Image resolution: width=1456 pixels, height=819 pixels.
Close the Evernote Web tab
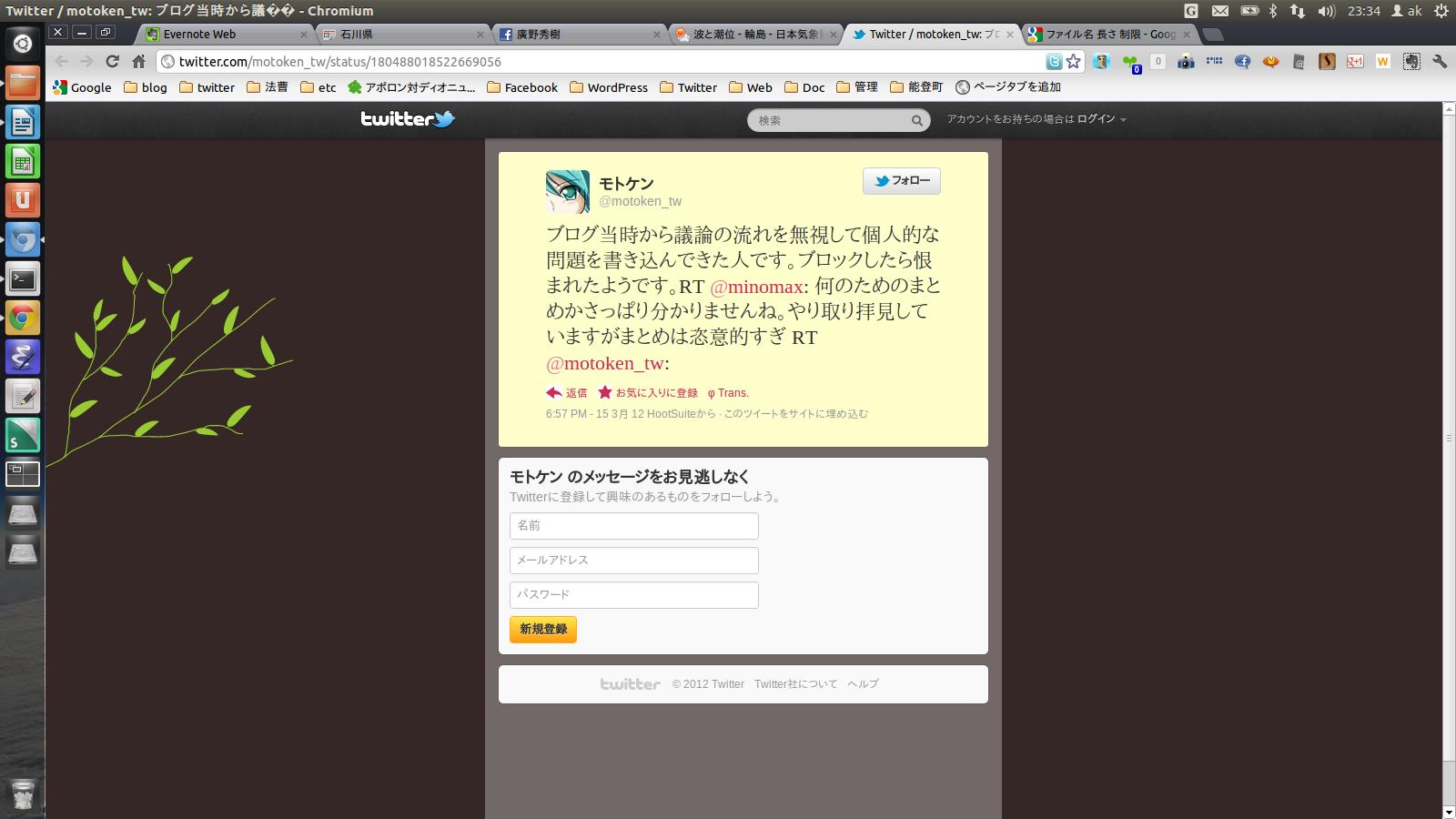coord(305,34)
